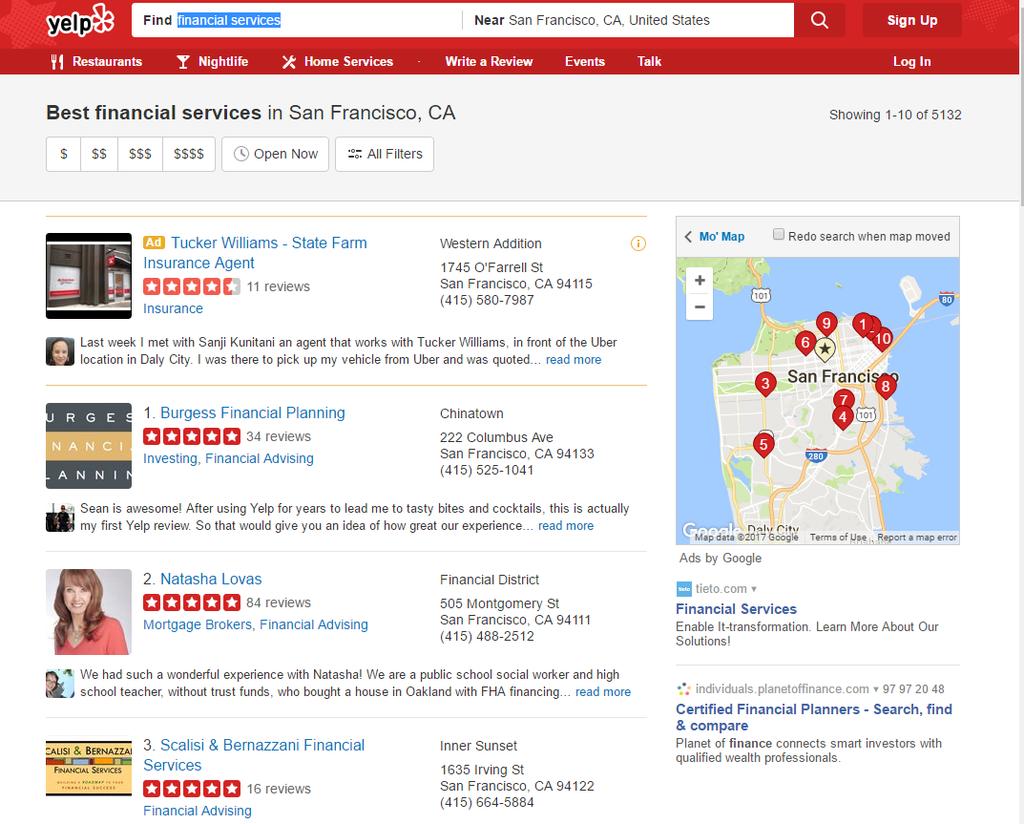Click the Natasha Lovas portrait photo

(89, 612)
